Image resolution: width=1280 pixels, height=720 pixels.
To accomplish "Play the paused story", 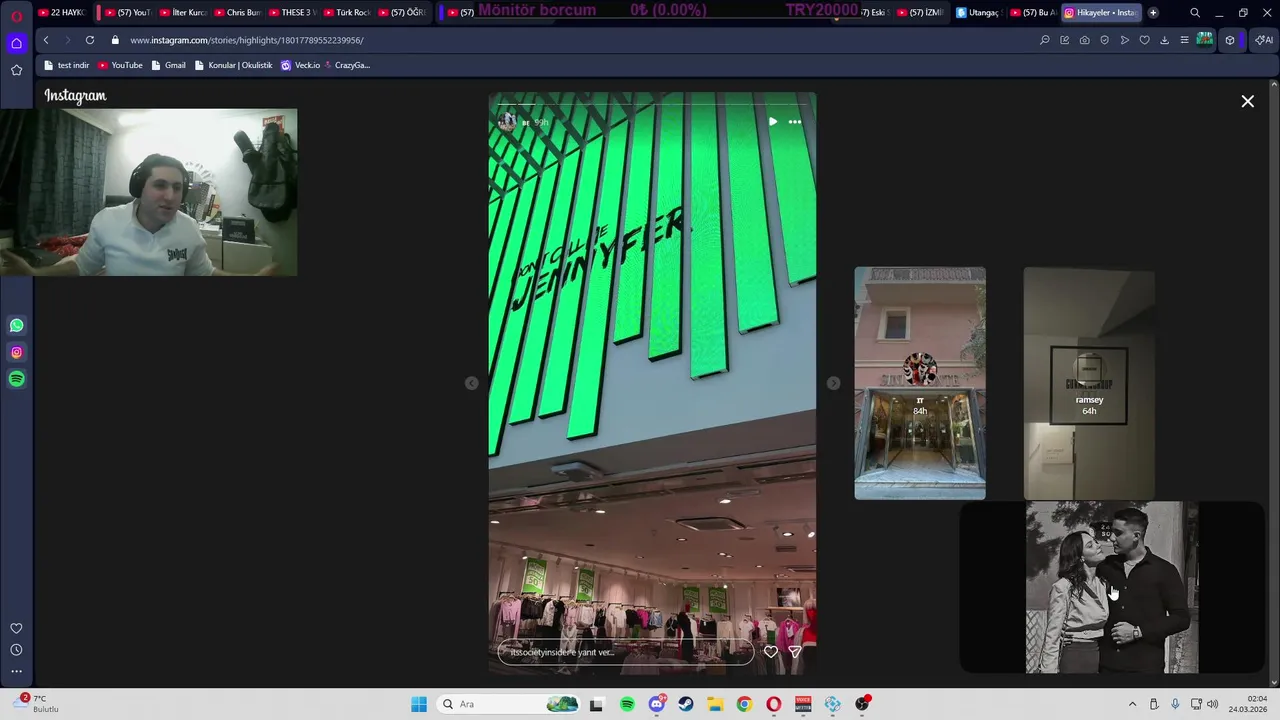I will pyautogui.click(x=772, y=122).
